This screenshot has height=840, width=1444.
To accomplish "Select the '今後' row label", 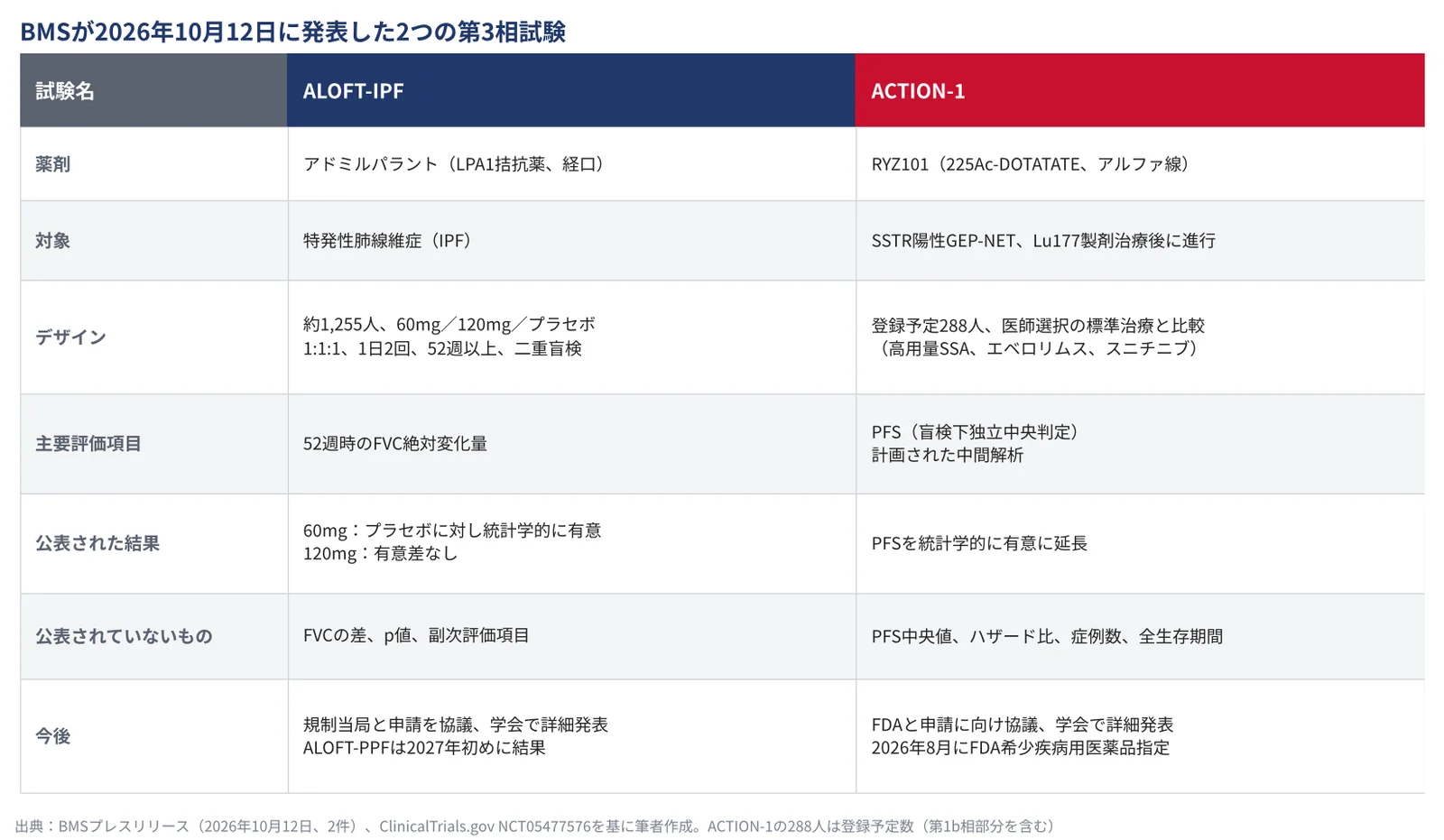I will tap(53, 736).
